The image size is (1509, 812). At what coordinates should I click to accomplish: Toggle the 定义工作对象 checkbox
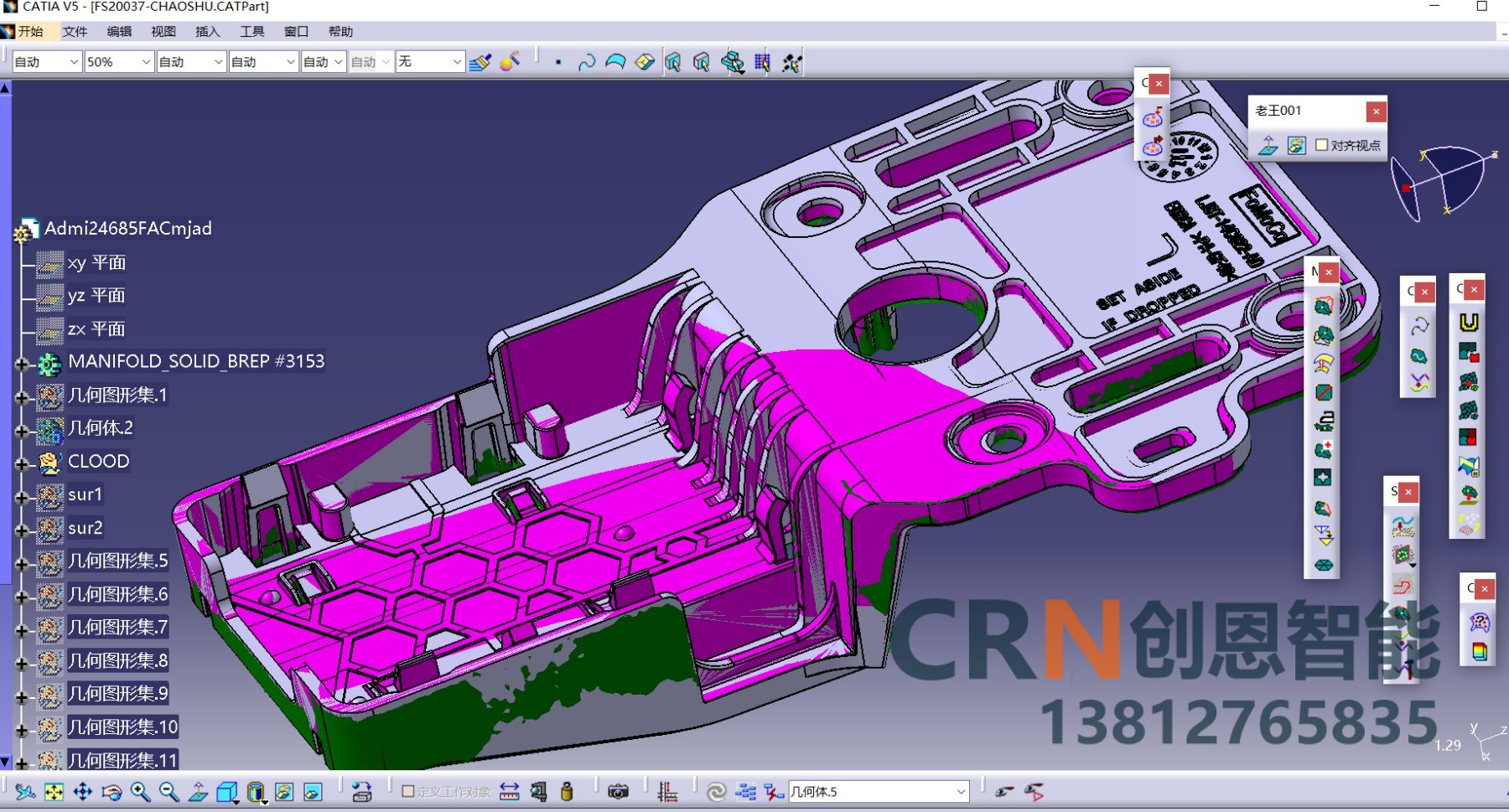408,791
